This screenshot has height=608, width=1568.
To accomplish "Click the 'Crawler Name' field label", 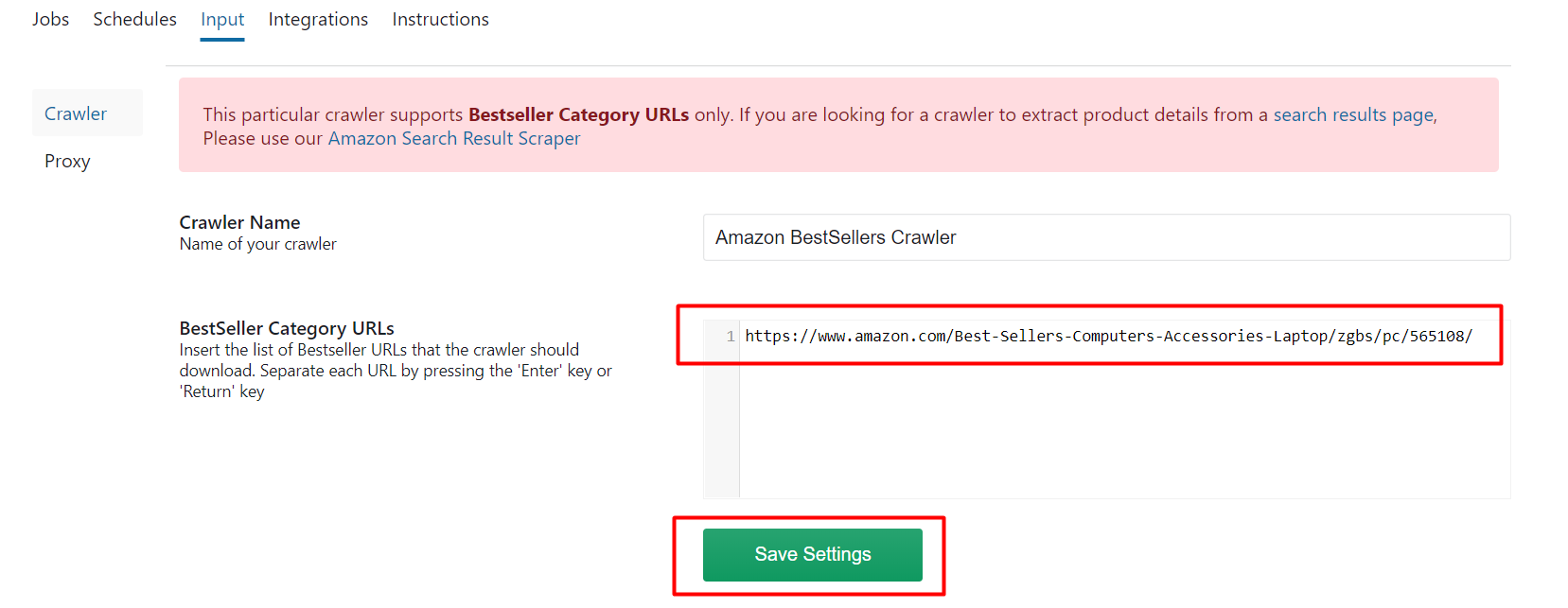I will 239,222.
